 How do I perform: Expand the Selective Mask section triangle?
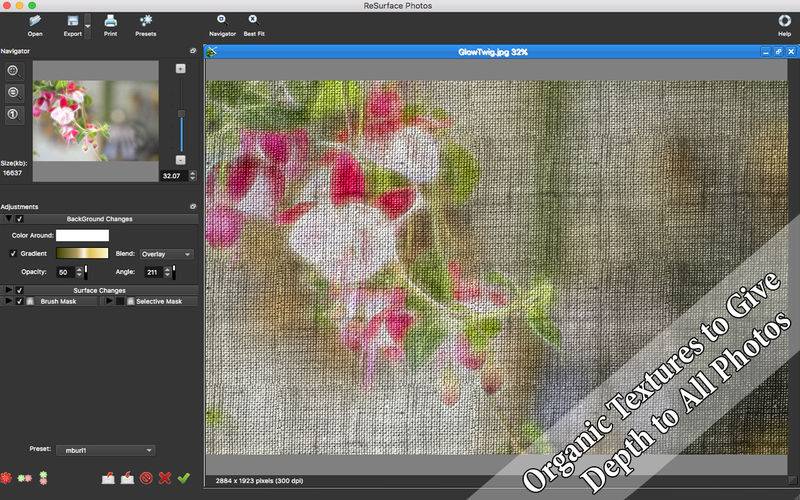(x=109, y=302)
